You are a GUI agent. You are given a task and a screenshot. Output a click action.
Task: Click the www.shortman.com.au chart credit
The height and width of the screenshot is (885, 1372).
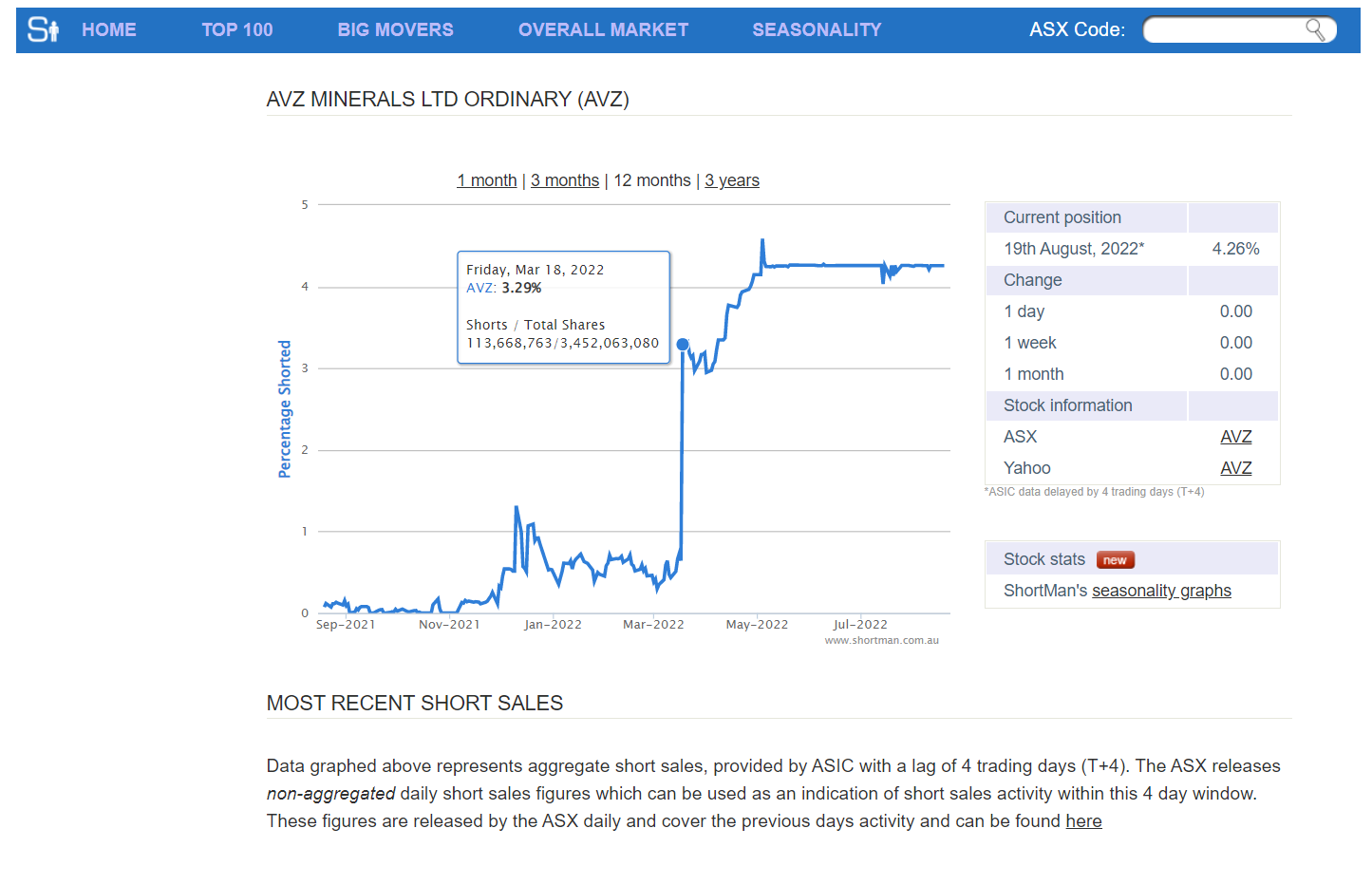(881, 641)
